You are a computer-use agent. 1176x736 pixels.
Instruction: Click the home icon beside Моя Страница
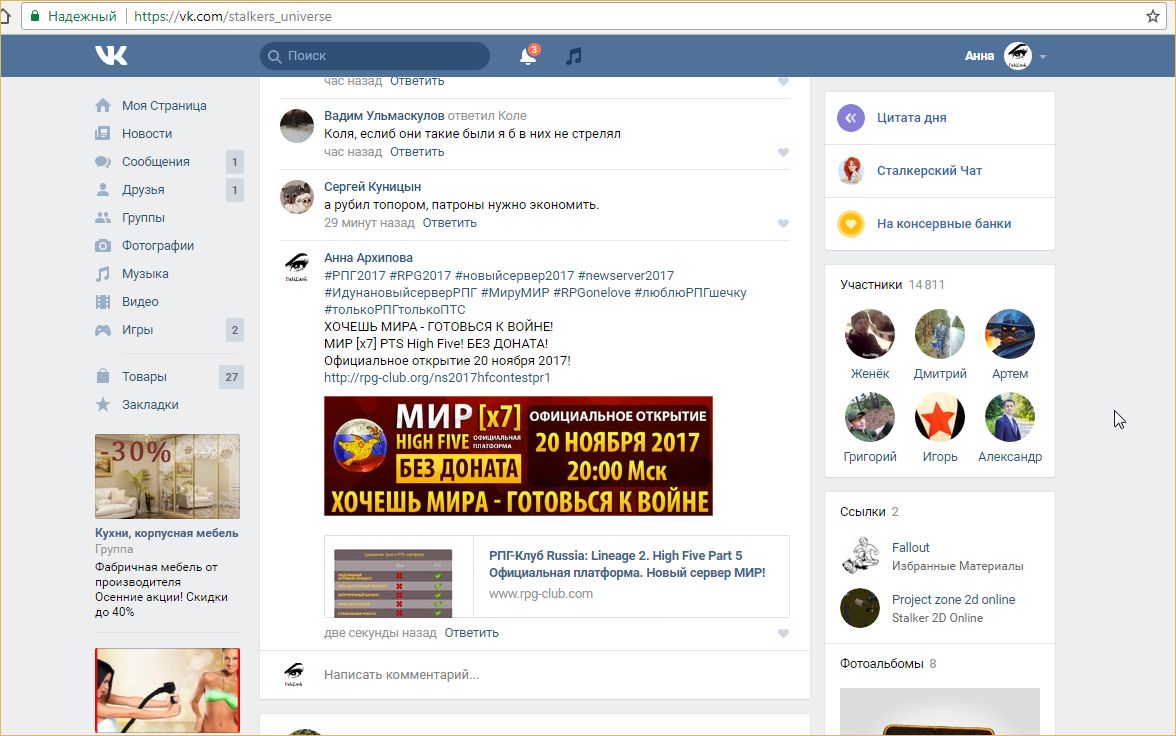[x=104, y=106]
